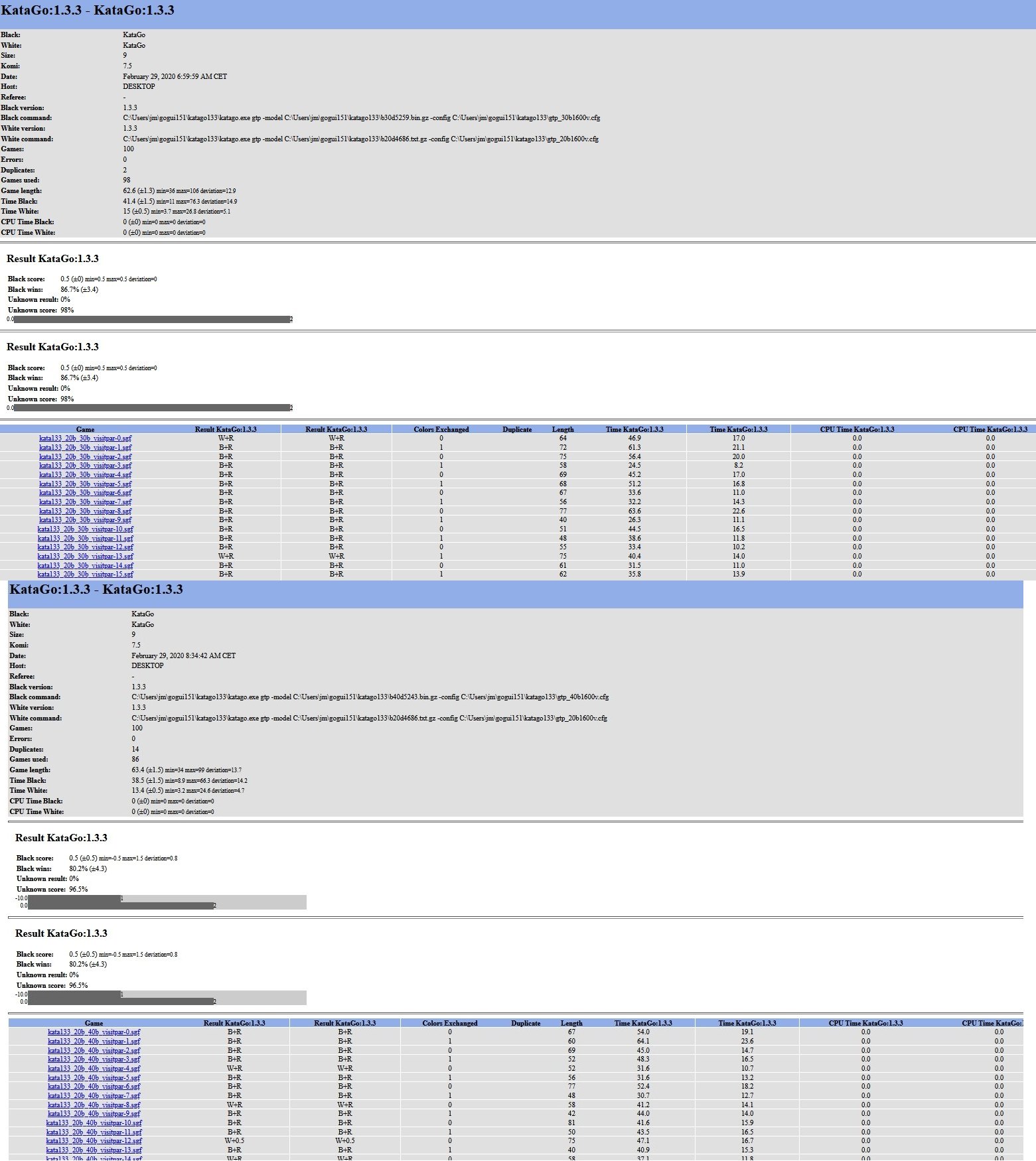Click the kata133_20b_30b_visitpar-5.sgf link
The height and width of the screenshot is (1161, 1036).
[85, 484]
